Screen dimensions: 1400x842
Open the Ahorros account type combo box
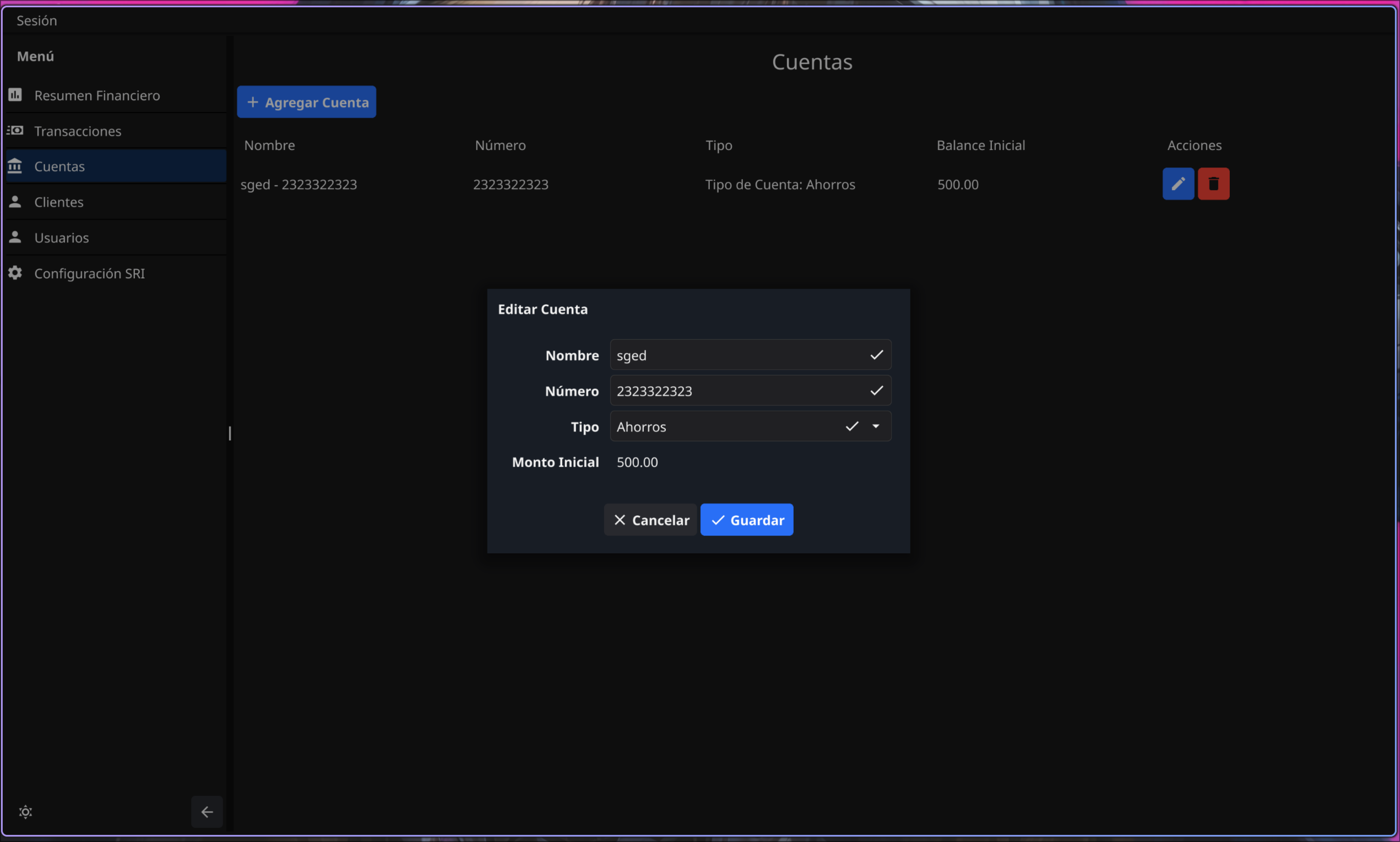point(726,426)
